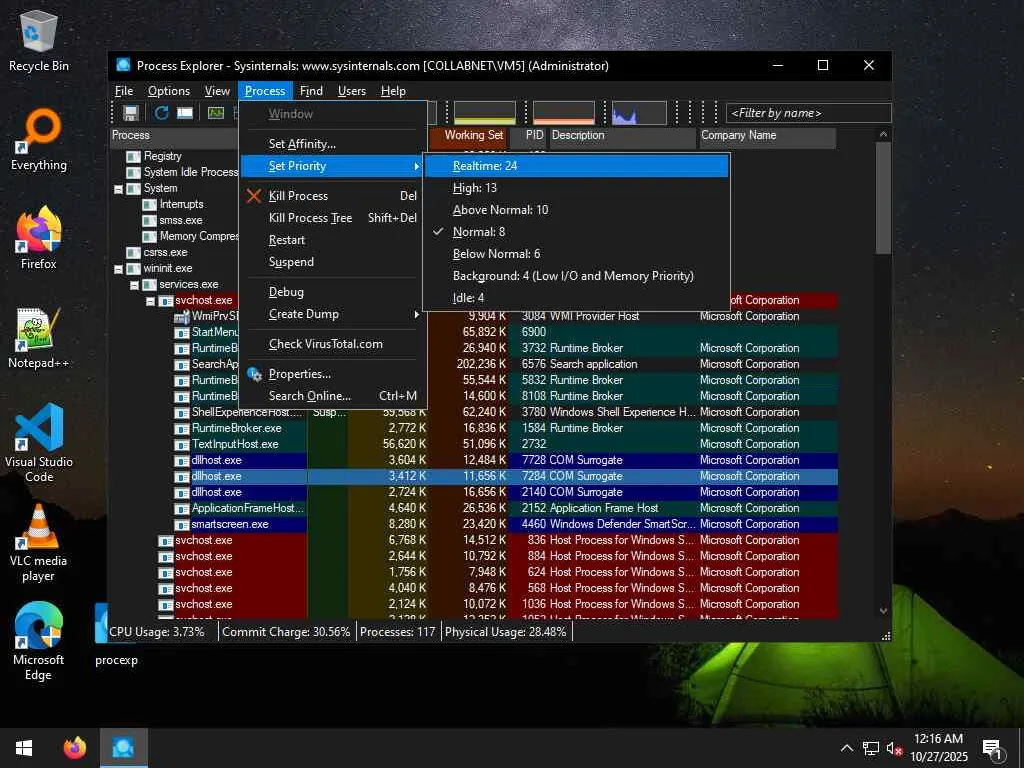Sort by the Company Name column header
This screenshot has width=1024, height=768.
tap(767, 135)
